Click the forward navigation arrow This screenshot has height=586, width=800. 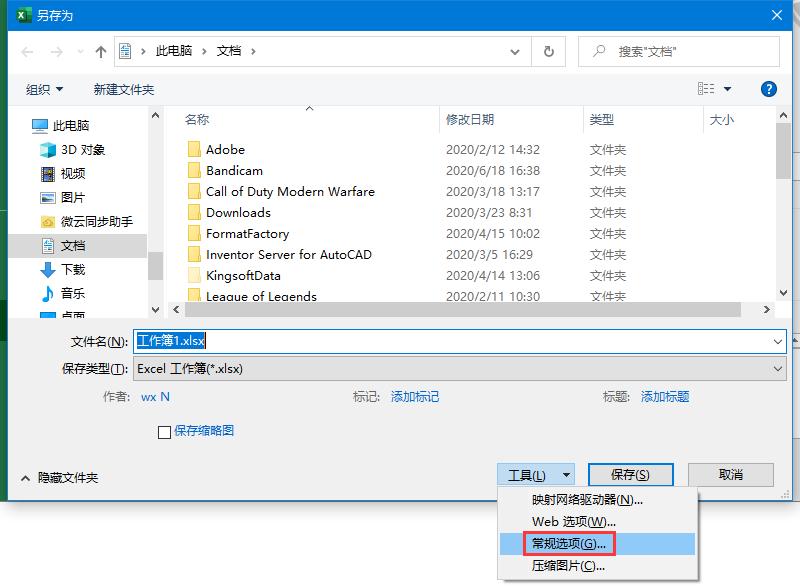coord(58,52)
